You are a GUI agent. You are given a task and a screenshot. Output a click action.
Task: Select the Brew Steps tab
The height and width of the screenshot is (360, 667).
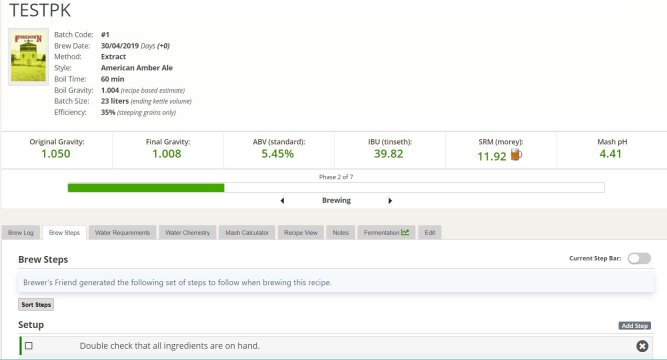64,232
